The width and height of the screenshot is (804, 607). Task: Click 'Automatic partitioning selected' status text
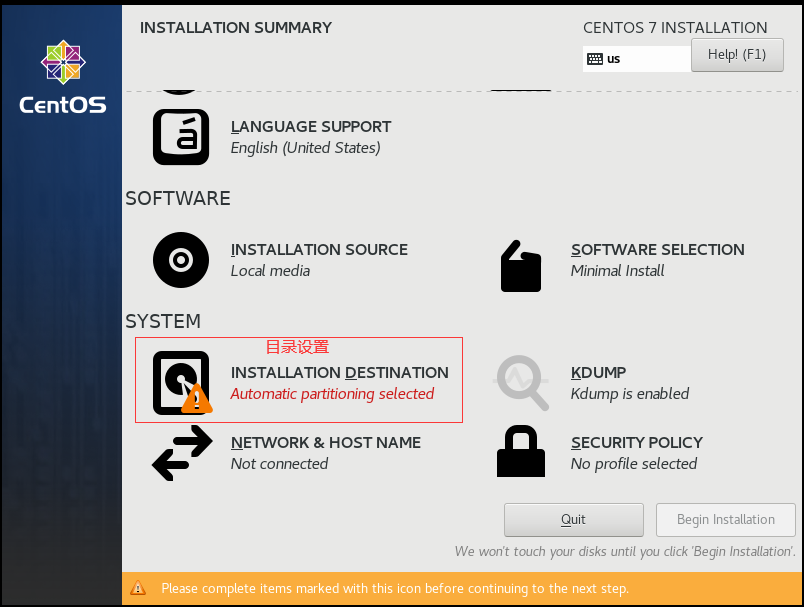click(x=332, y=394)
